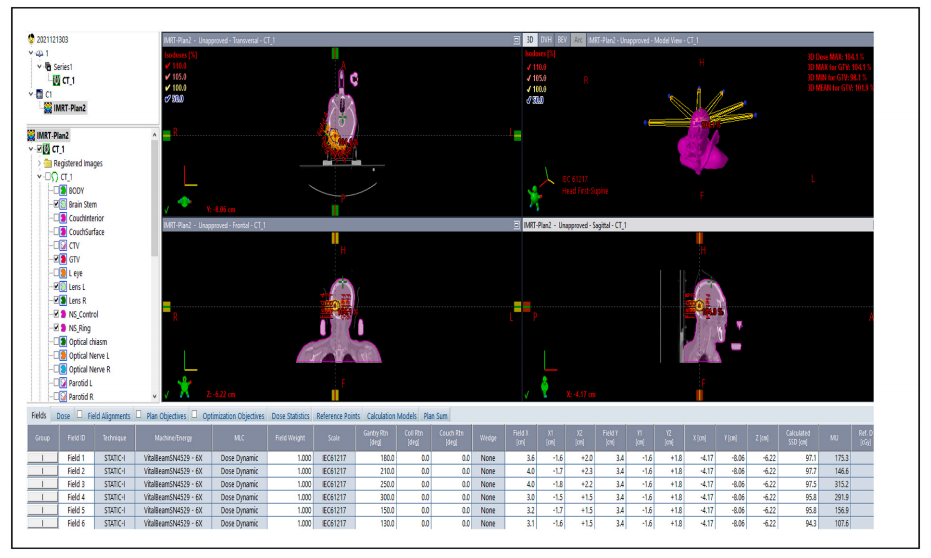Viewport: 931px width, 558px height.
Task: Collapse the C1 course node
Action: click(30, 94)
